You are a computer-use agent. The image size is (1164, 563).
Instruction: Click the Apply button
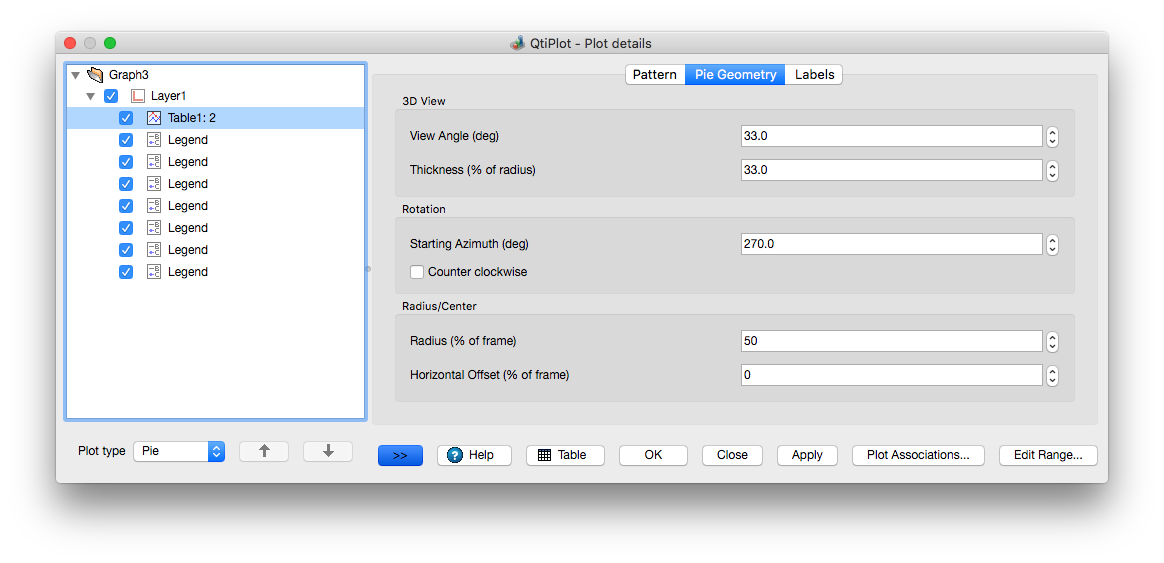pyautogui.click(x=807, y=455)
